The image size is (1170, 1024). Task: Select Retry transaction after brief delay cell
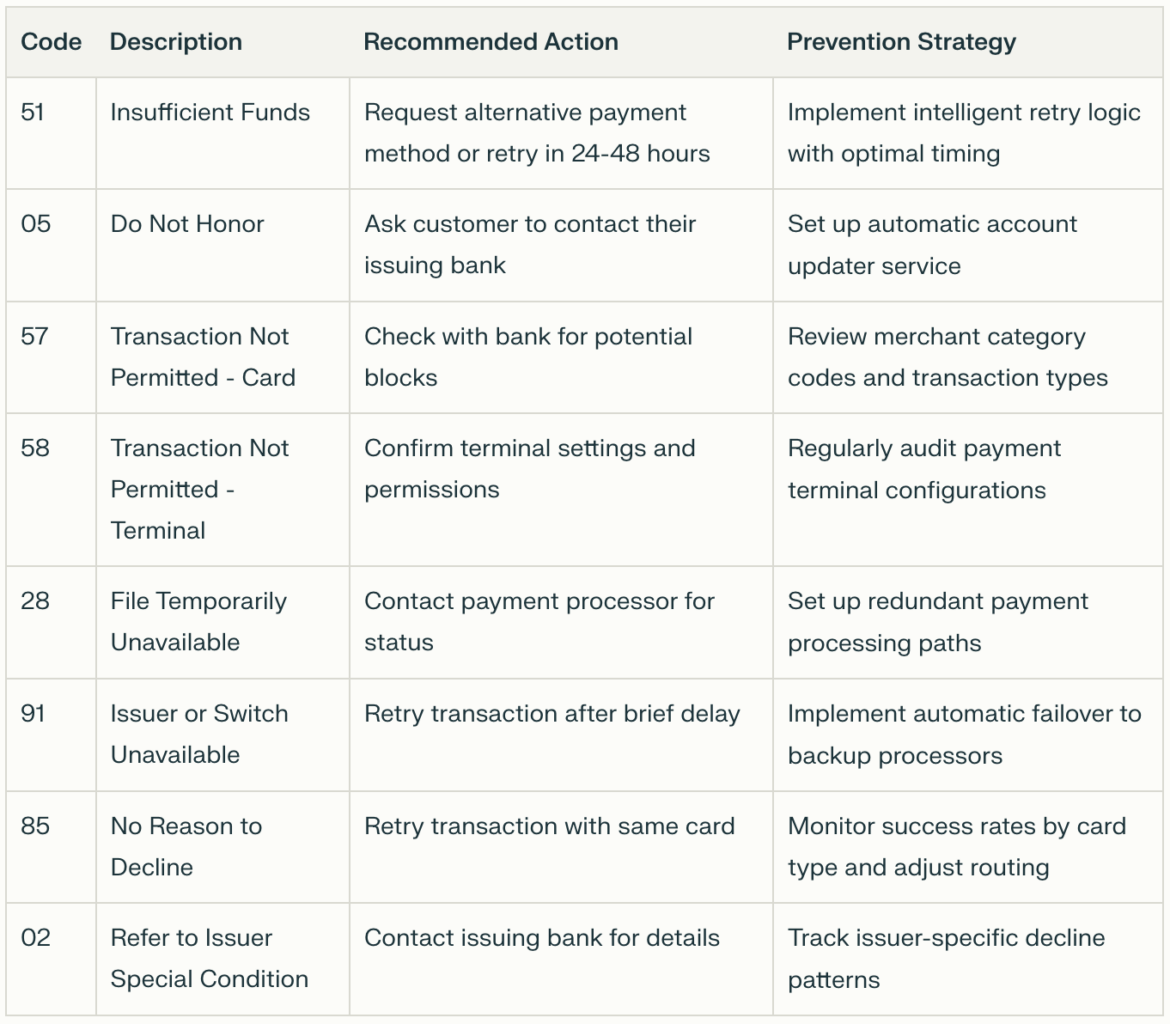(x=552, y=714)
